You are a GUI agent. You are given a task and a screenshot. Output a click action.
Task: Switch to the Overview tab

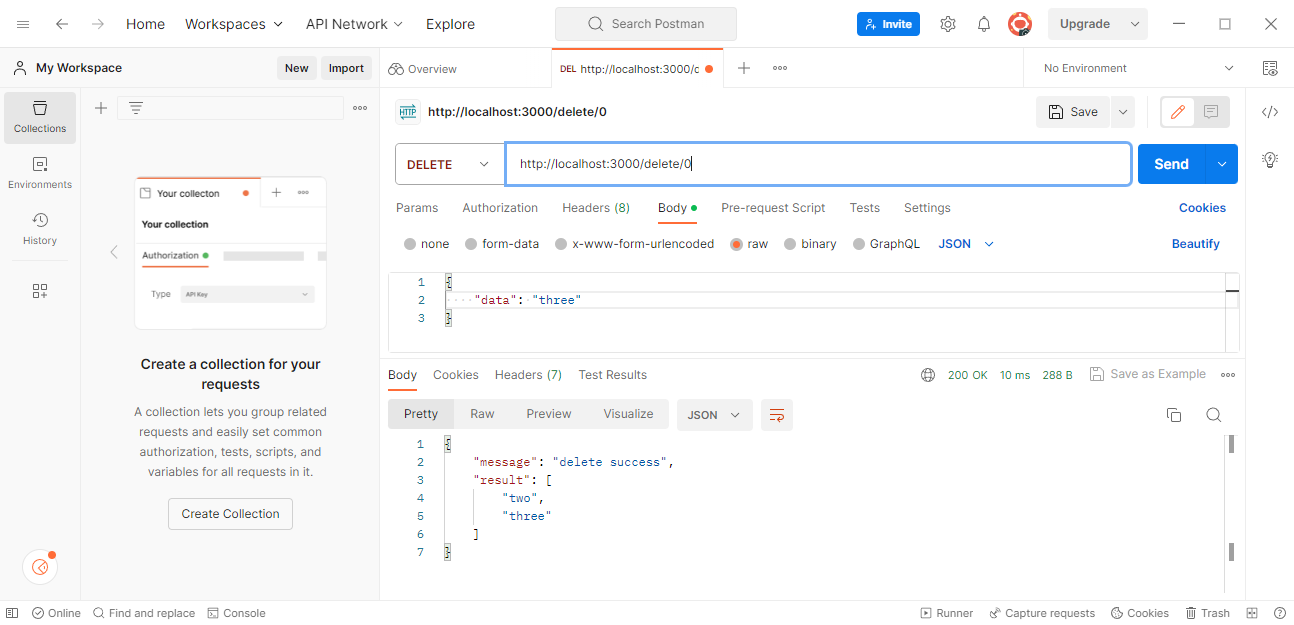(x=422, y=69)
